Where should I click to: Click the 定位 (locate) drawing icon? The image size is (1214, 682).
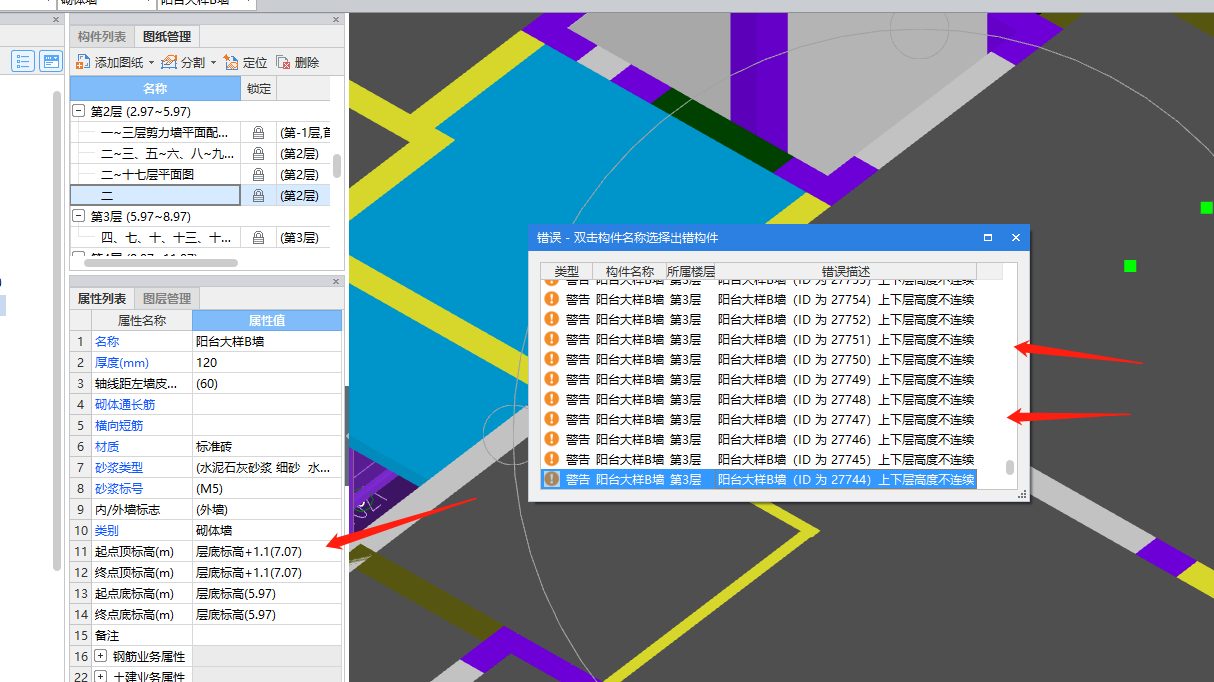[231, 62]
